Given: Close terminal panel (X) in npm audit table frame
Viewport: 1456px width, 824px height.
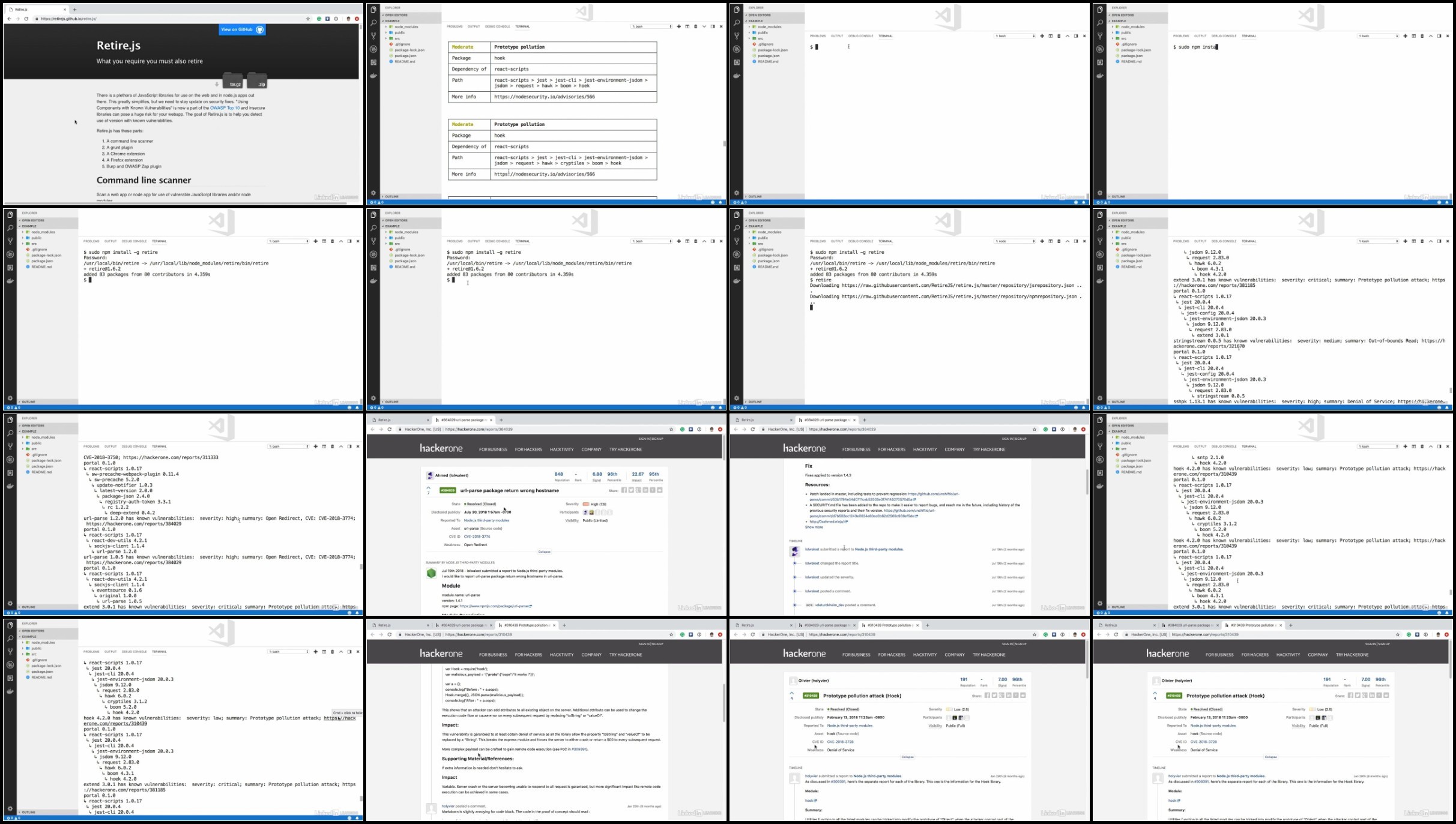Looking at the screenshot, I should tap(721, 26).
